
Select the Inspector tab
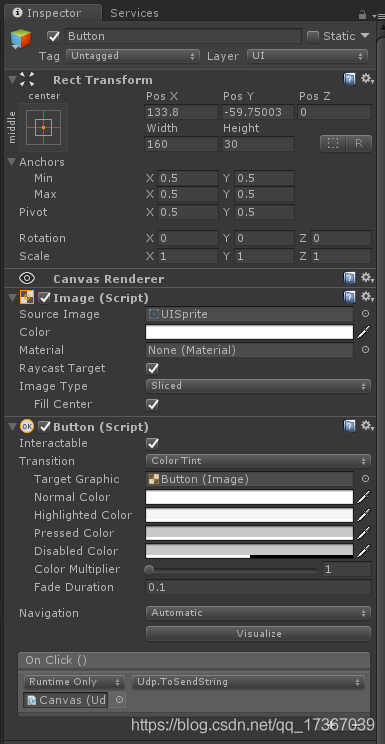(x=53, y=13)
